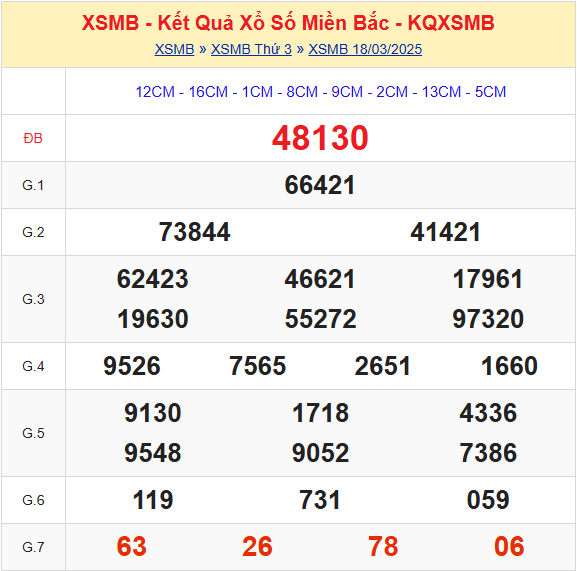The image size is (577, 571).
Task: Click fifth prize number 9130
Action: [x=153, y=413]
